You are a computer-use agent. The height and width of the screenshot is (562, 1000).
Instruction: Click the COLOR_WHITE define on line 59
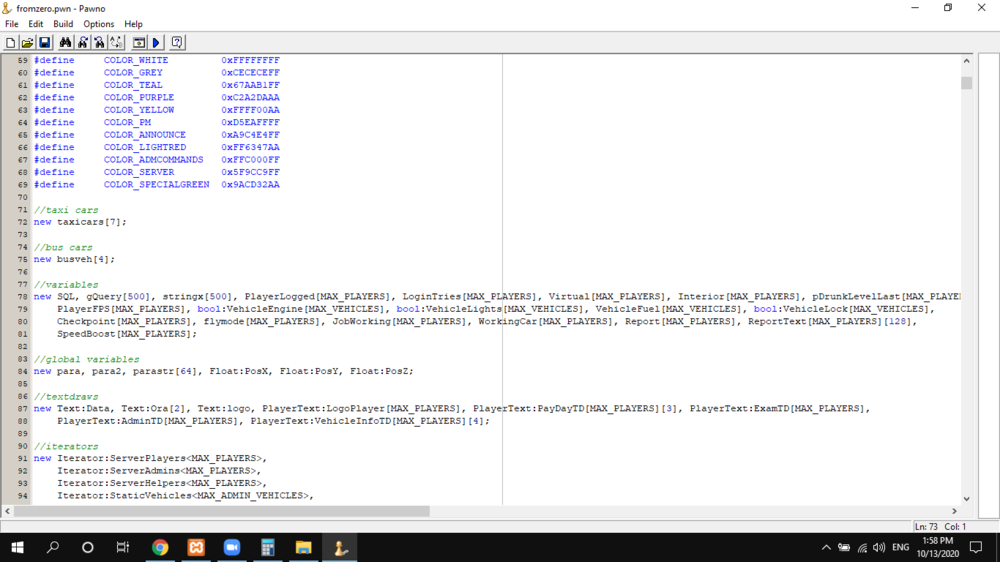click(x=136, y=60)
